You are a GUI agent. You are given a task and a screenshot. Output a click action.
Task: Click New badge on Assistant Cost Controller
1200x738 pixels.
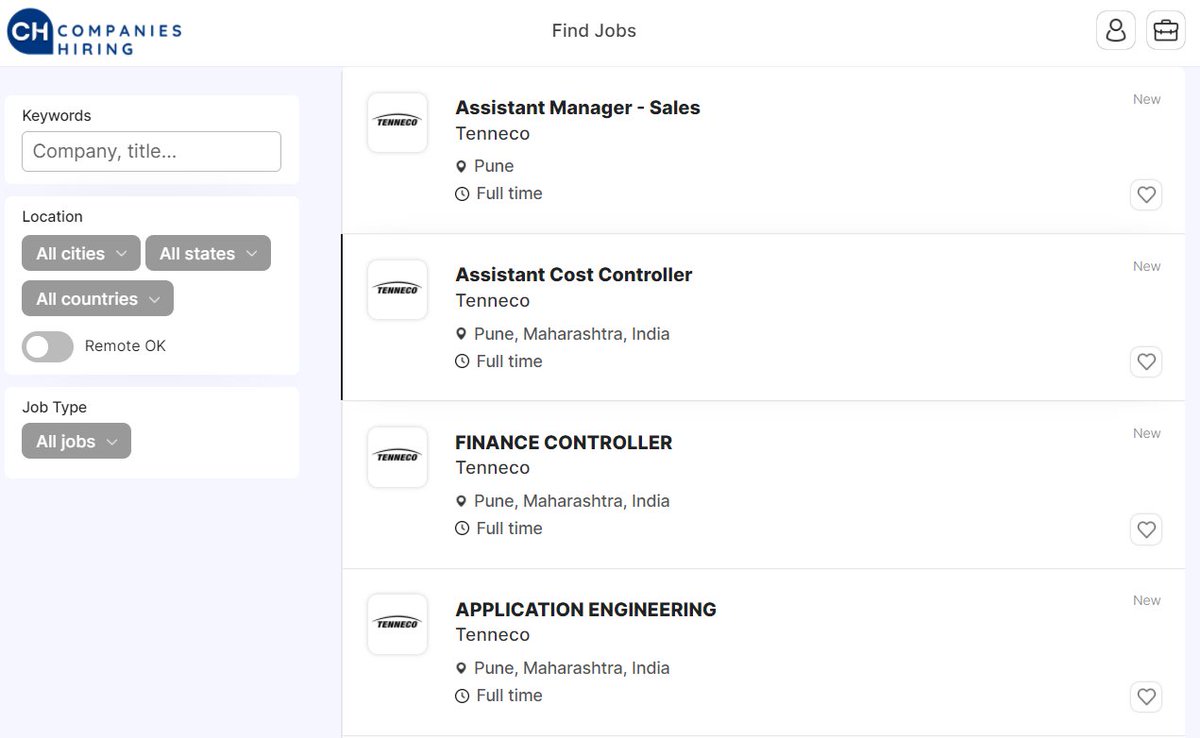pos(1147,266)
